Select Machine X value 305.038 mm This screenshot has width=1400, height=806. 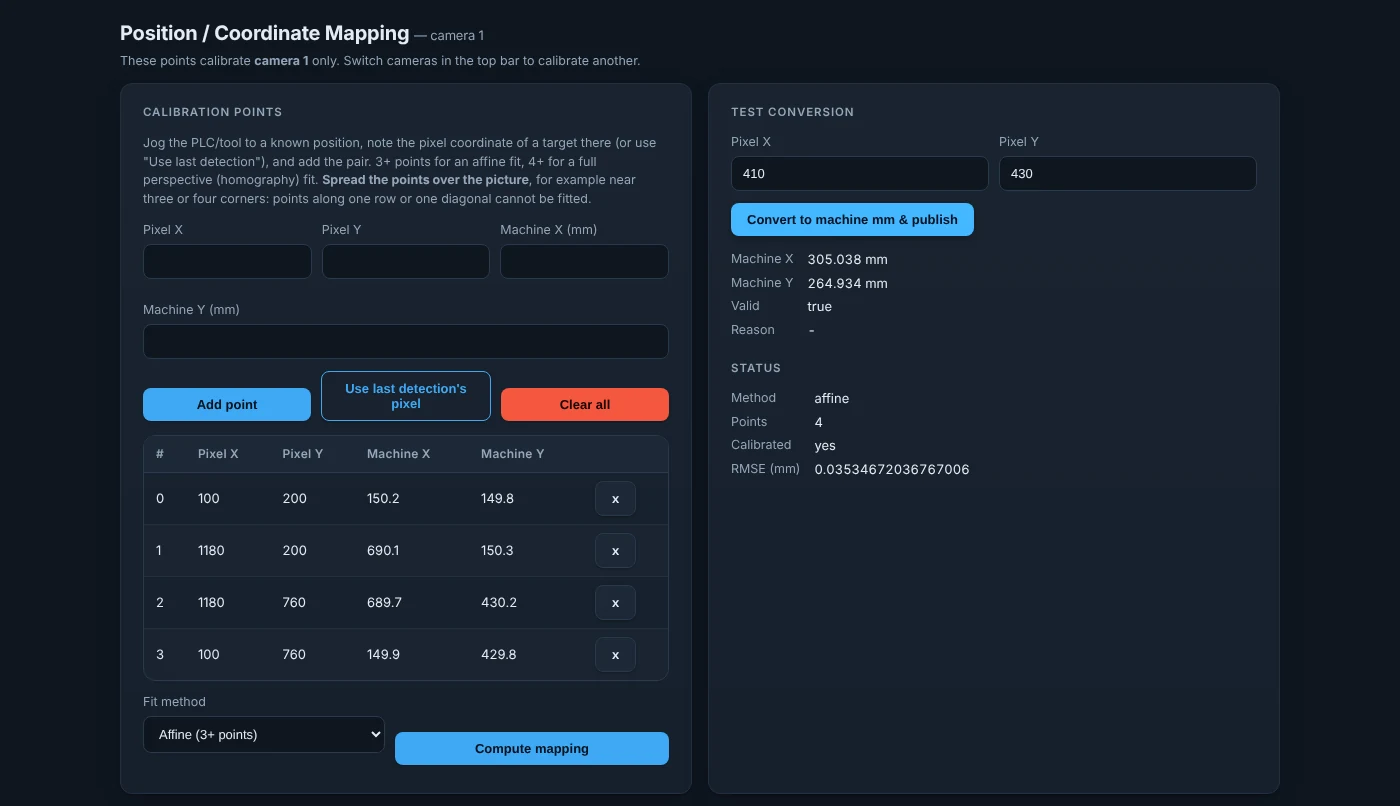point(847,259)
